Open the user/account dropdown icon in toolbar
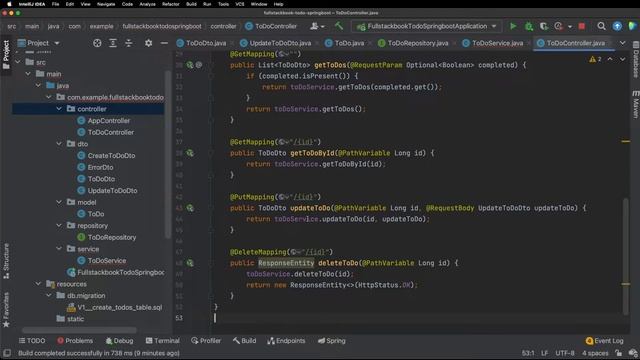 (x=317, y=26)
